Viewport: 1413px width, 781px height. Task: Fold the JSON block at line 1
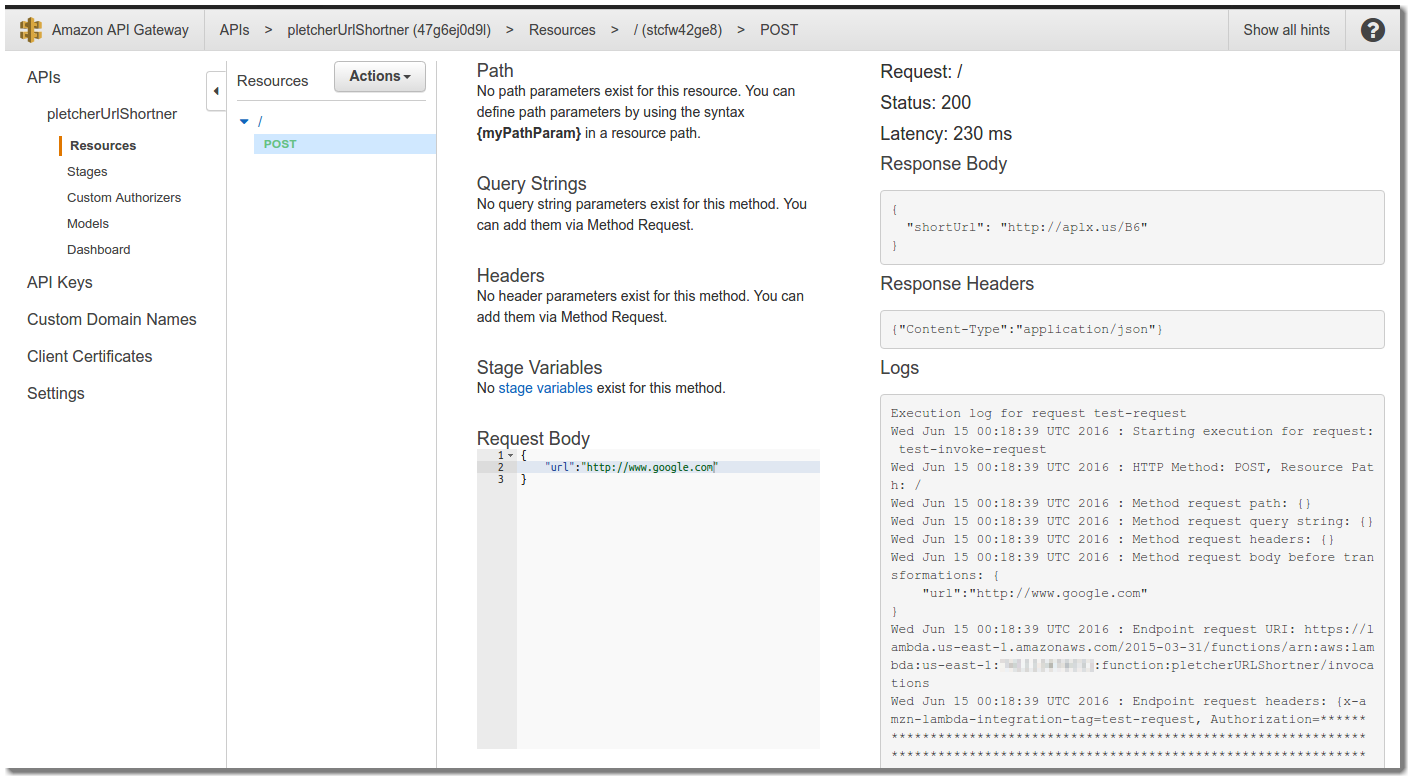(510, 455)
